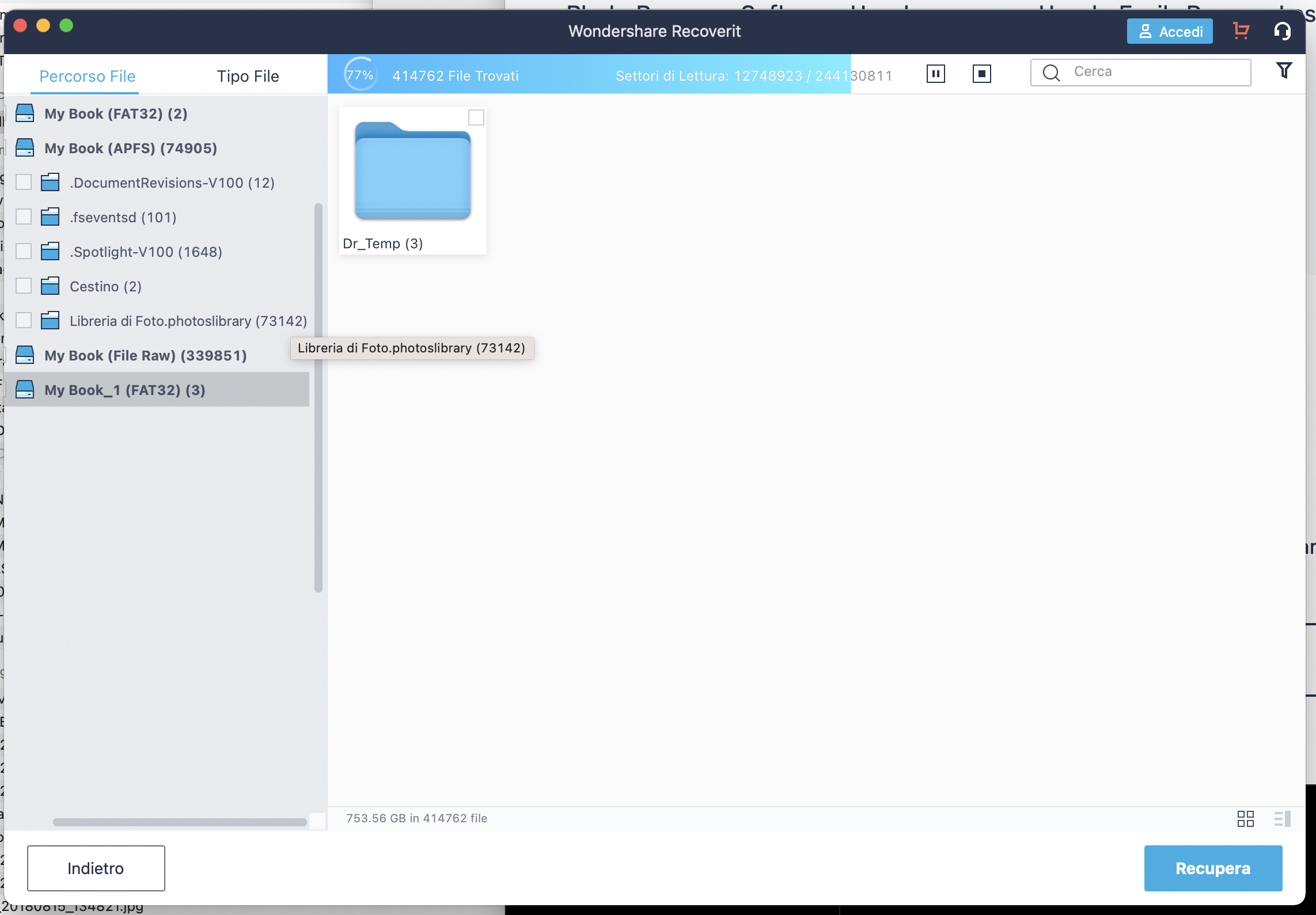This screenshot has height=915, width=1316.
Task: Switch to Tipo File tab
Action: (248, 76)
